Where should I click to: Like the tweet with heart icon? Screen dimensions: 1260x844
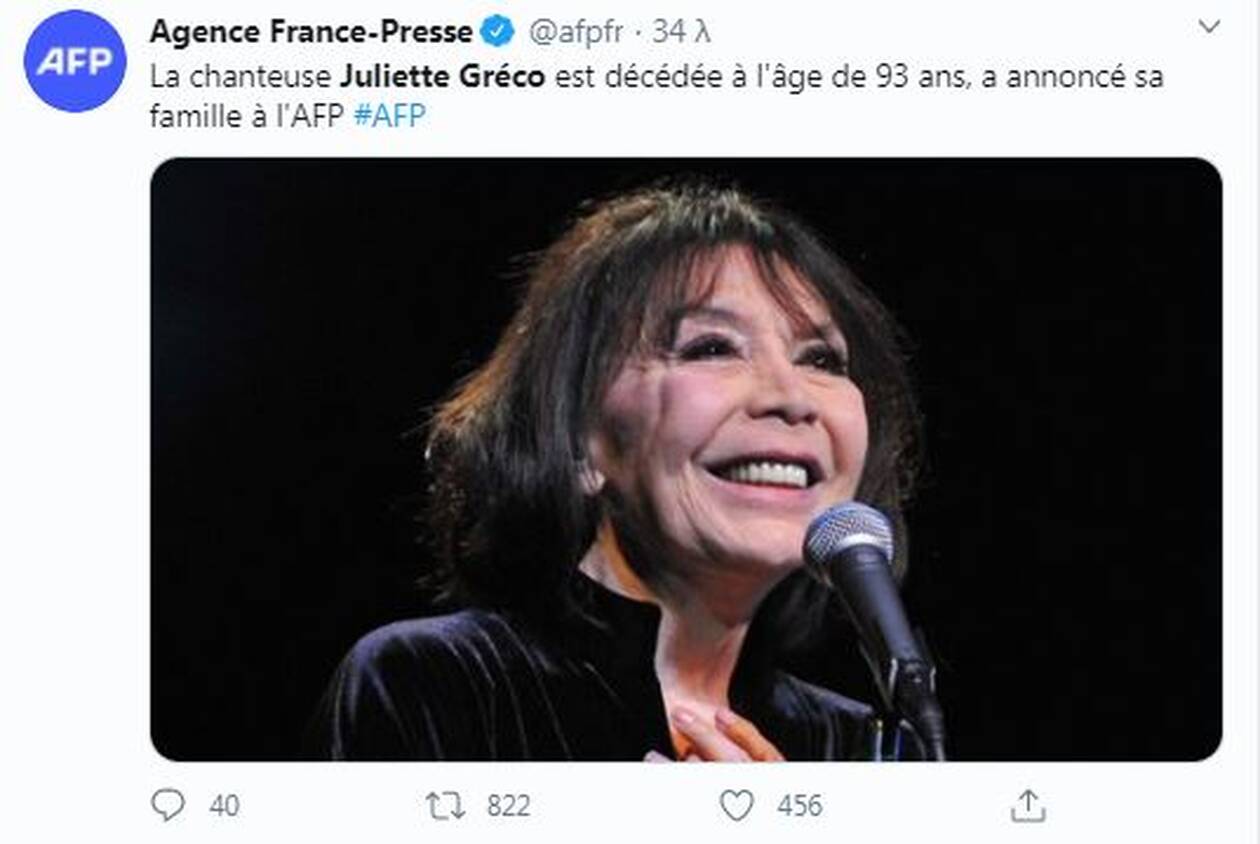point(737,805)
